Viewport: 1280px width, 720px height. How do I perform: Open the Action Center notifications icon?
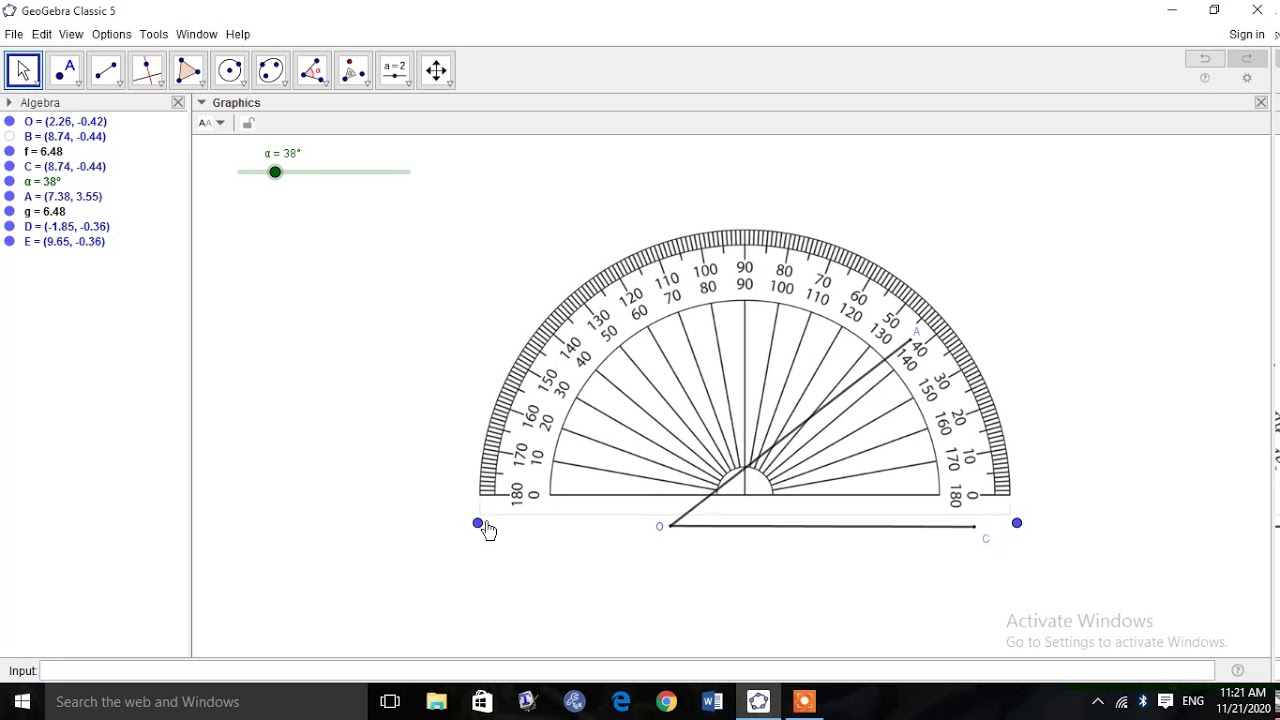tap(1166, 701)
